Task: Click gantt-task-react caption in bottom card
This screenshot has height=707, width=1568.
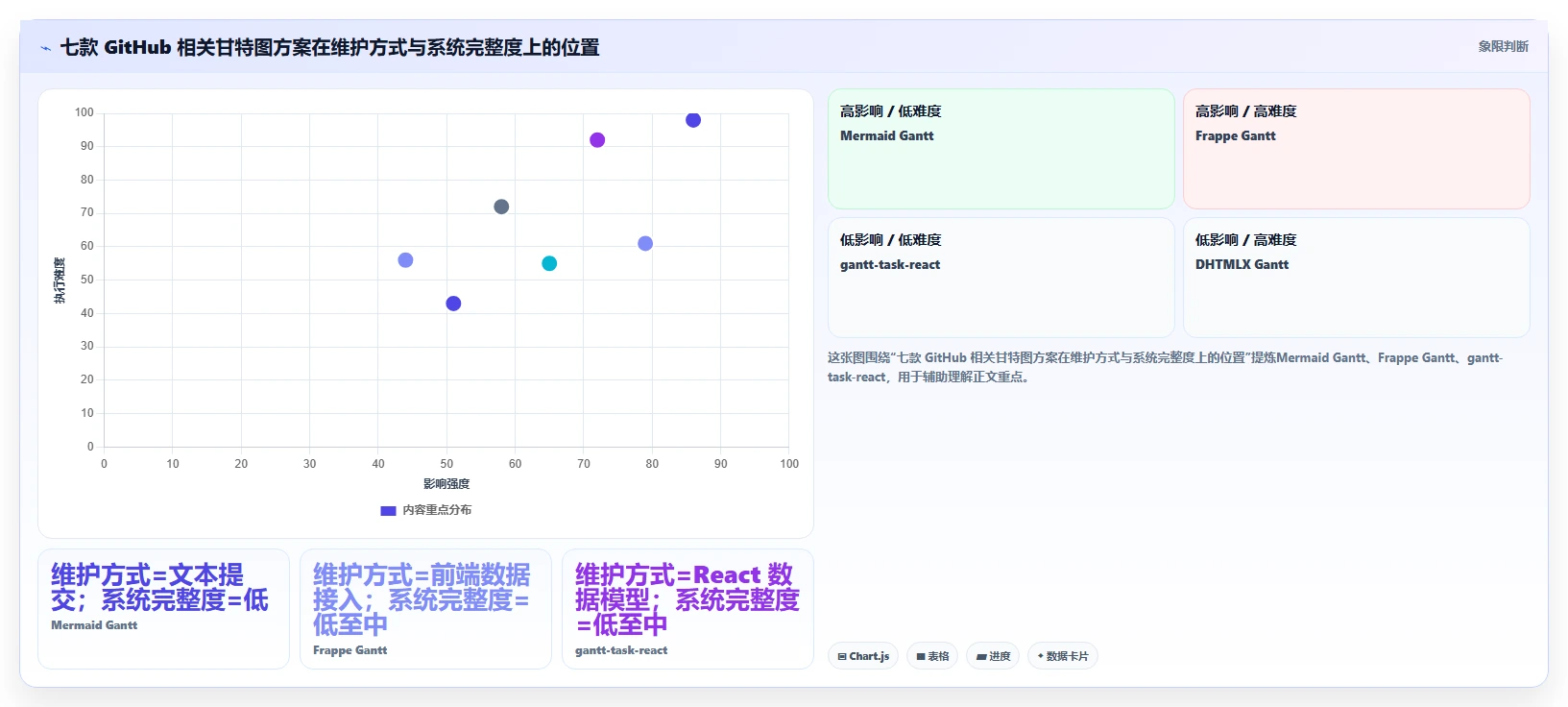Action: point(621,650)
